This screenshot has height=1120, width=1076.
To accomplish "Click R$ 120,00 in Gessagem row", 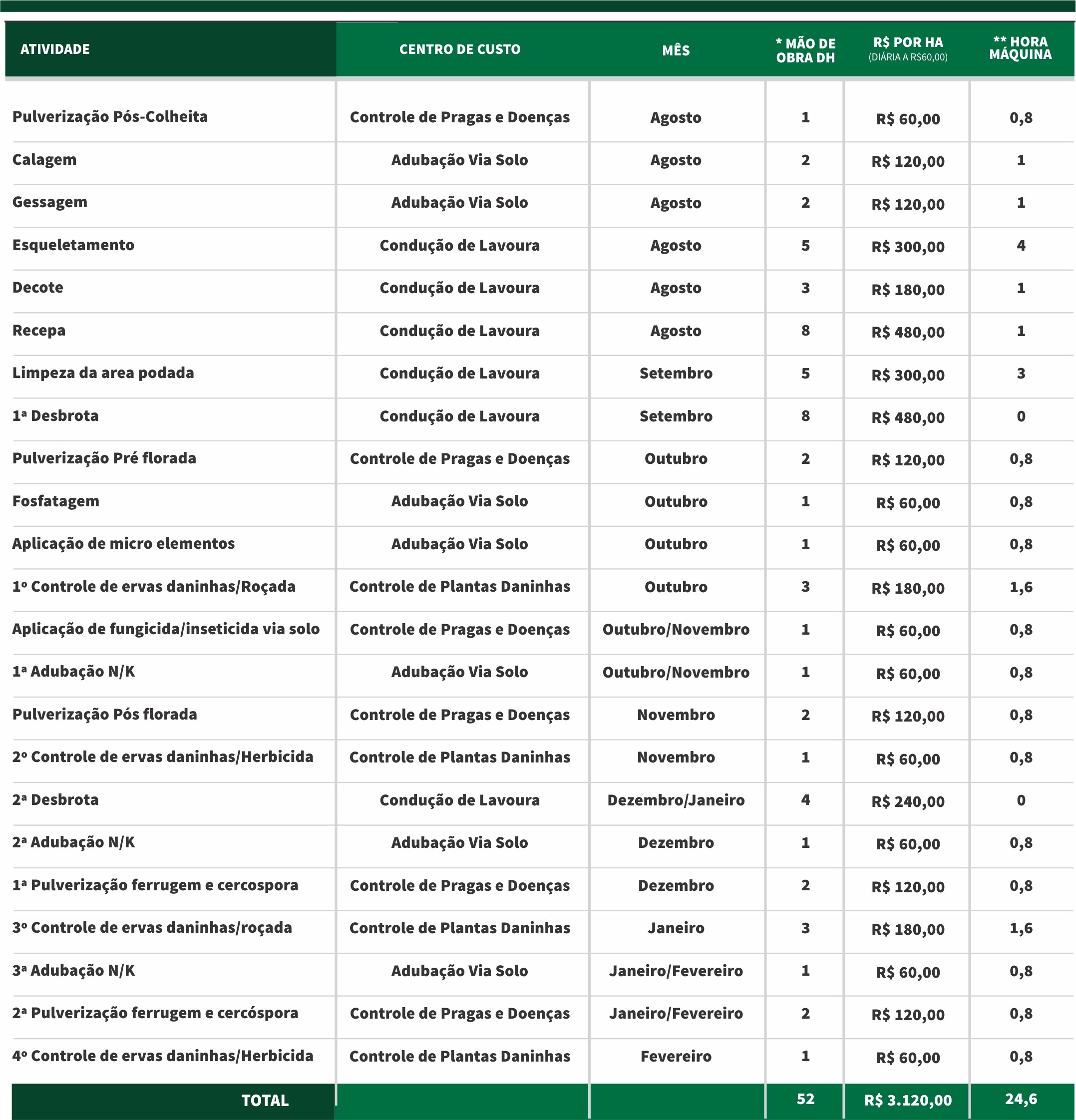I will pyautogui.click(x=908, y=204).
